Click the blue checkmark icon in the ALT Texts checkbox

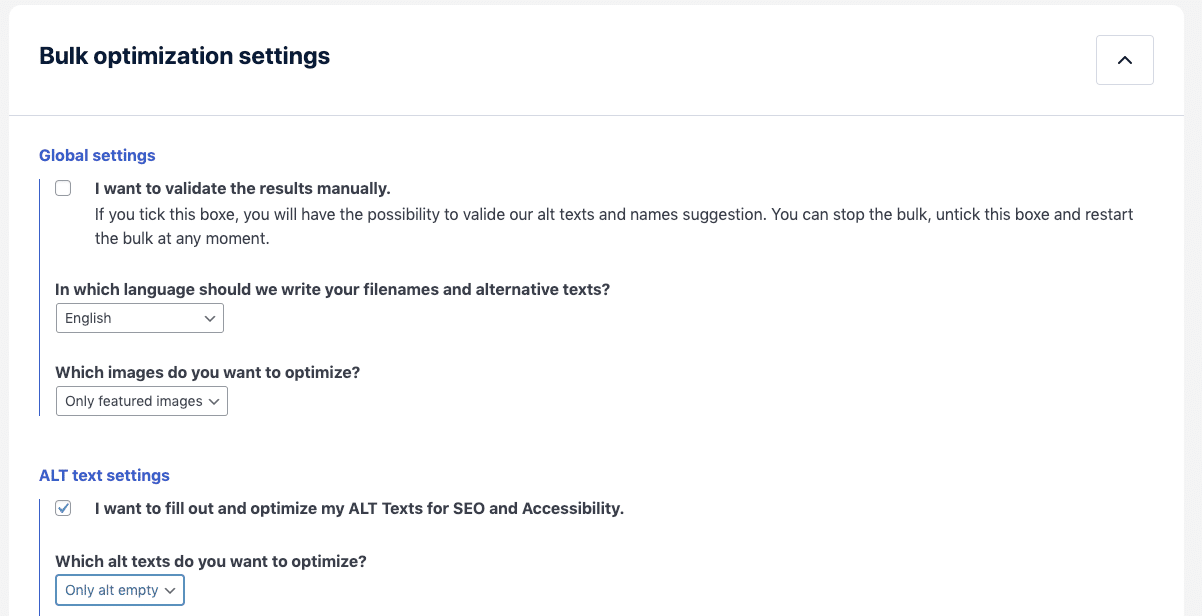(x=63, y=508)
